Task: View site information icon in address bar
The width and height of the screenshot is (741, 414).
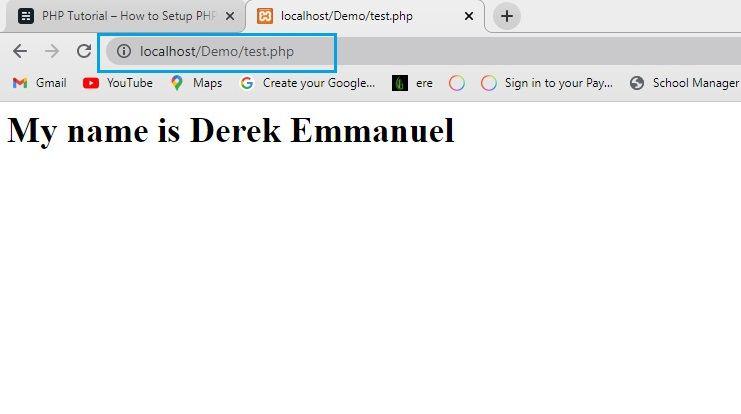Action: pos(124,51)
